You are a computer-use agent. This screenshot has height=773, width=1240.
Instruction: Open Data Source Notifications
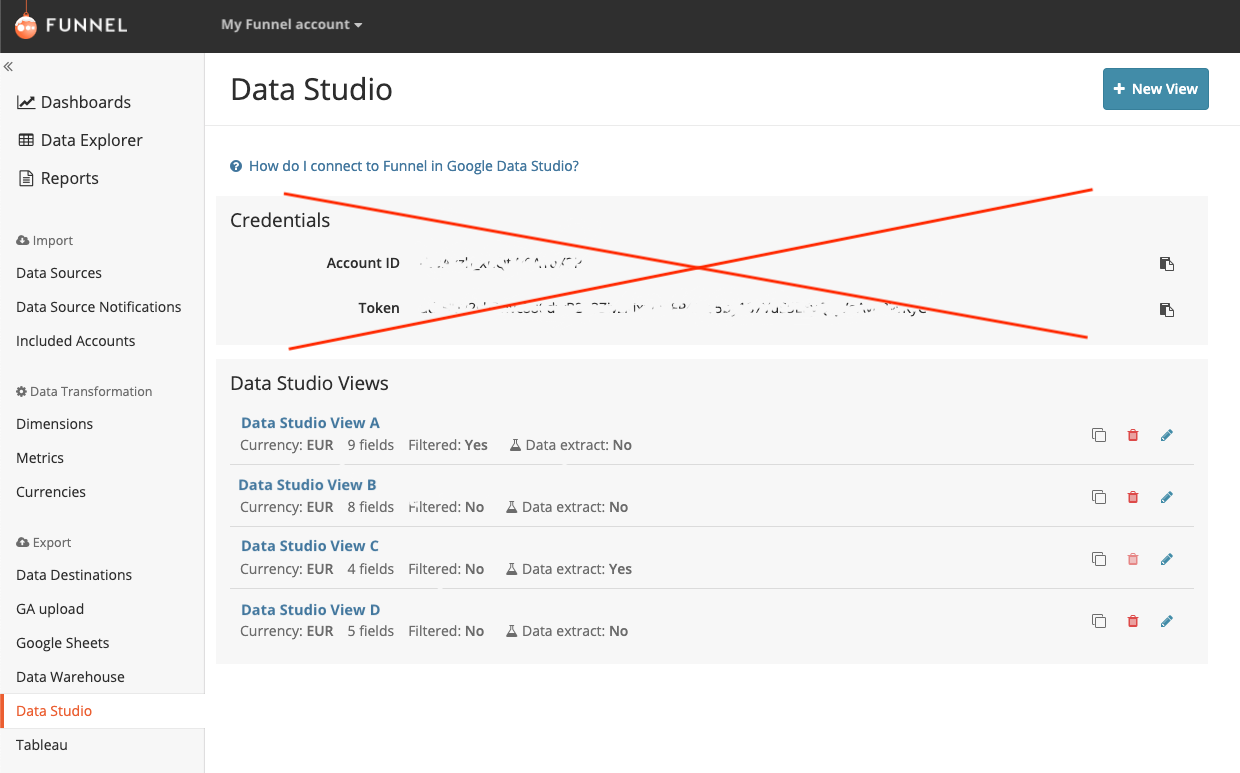[x=99, y=307]
